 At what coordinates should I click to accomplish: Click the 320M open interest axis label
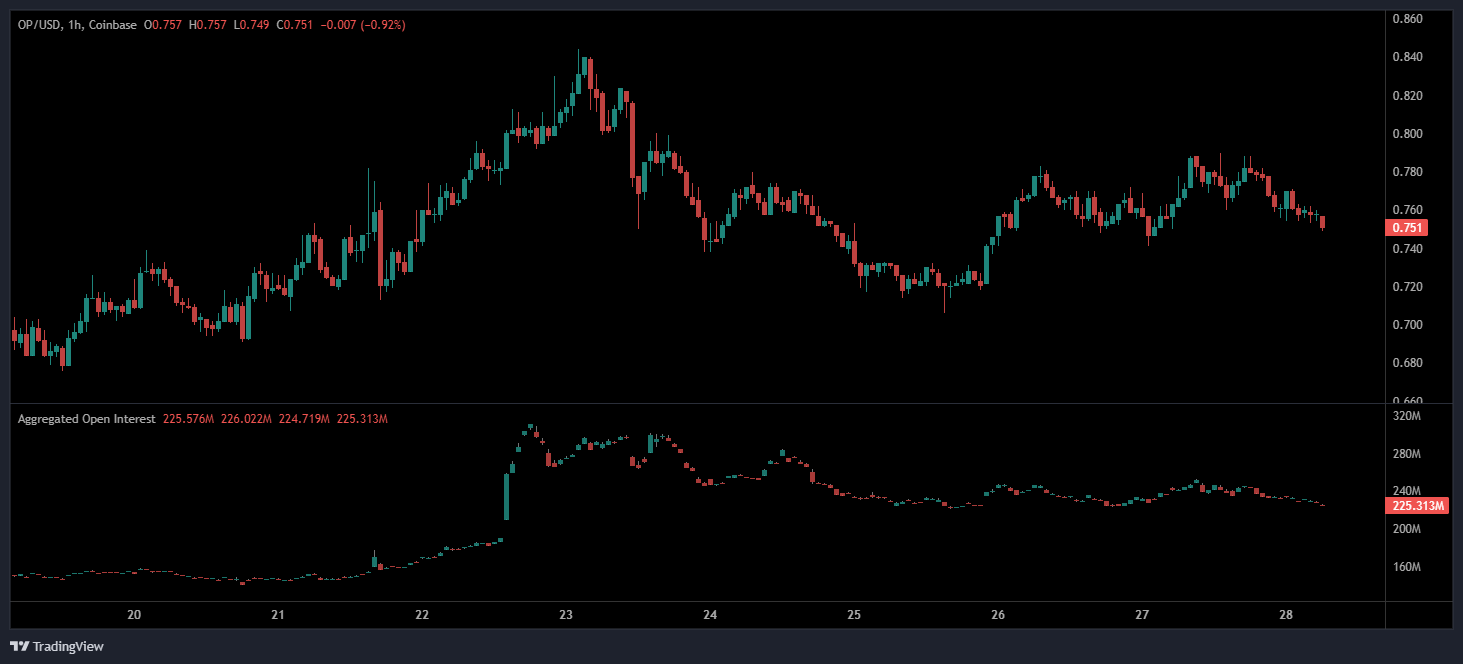(x=1407, y=416)
